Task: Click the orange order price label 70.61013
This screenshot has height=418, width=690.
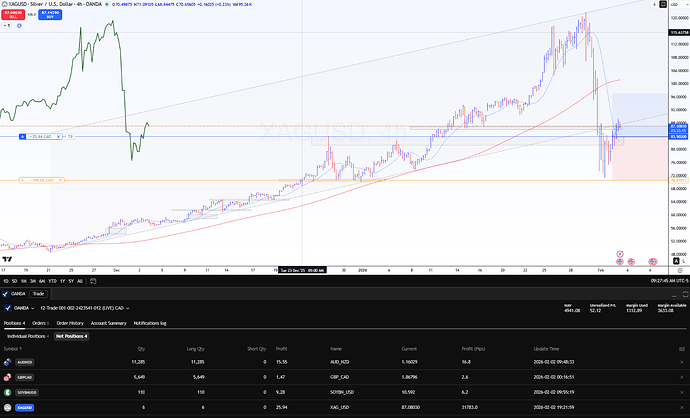Action: click(x=679, y=180)
